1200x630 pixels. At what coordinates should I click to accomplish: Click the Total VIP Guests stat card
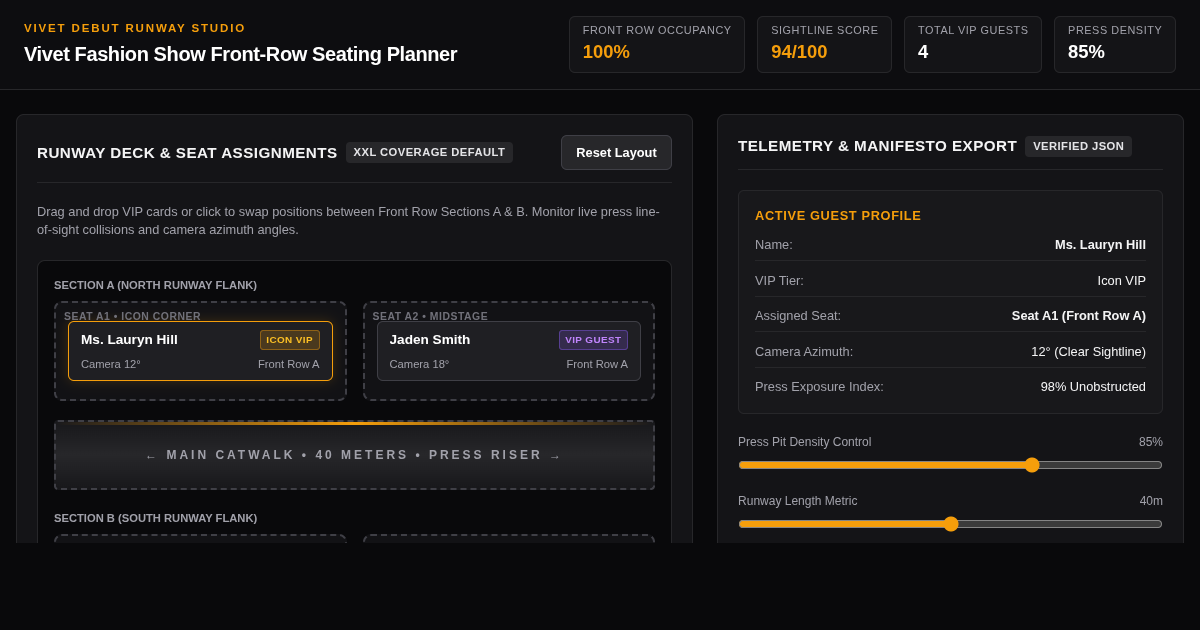[973, 44]
